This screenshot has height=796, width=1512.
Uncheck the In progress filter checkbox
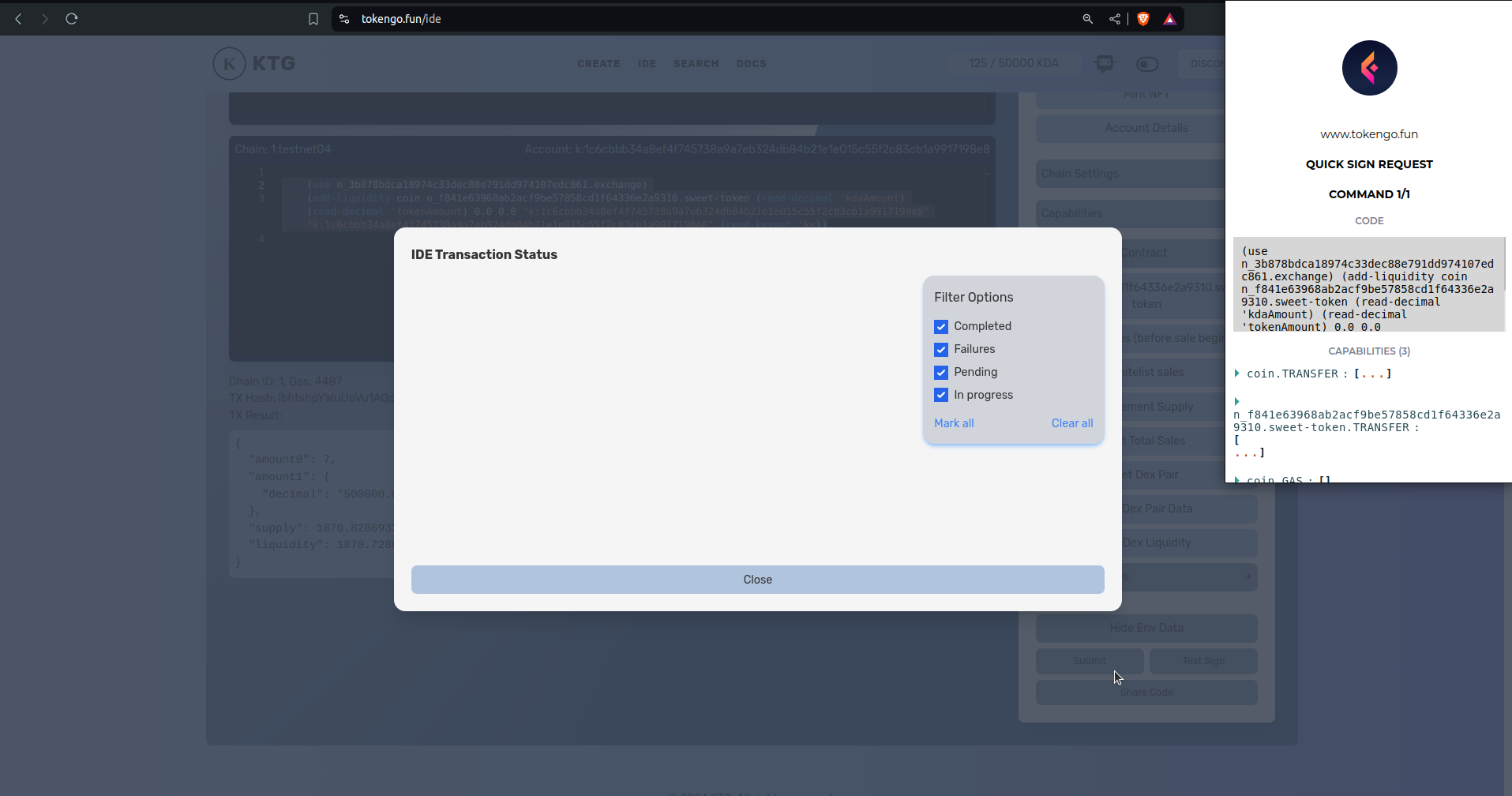[941, 395]
